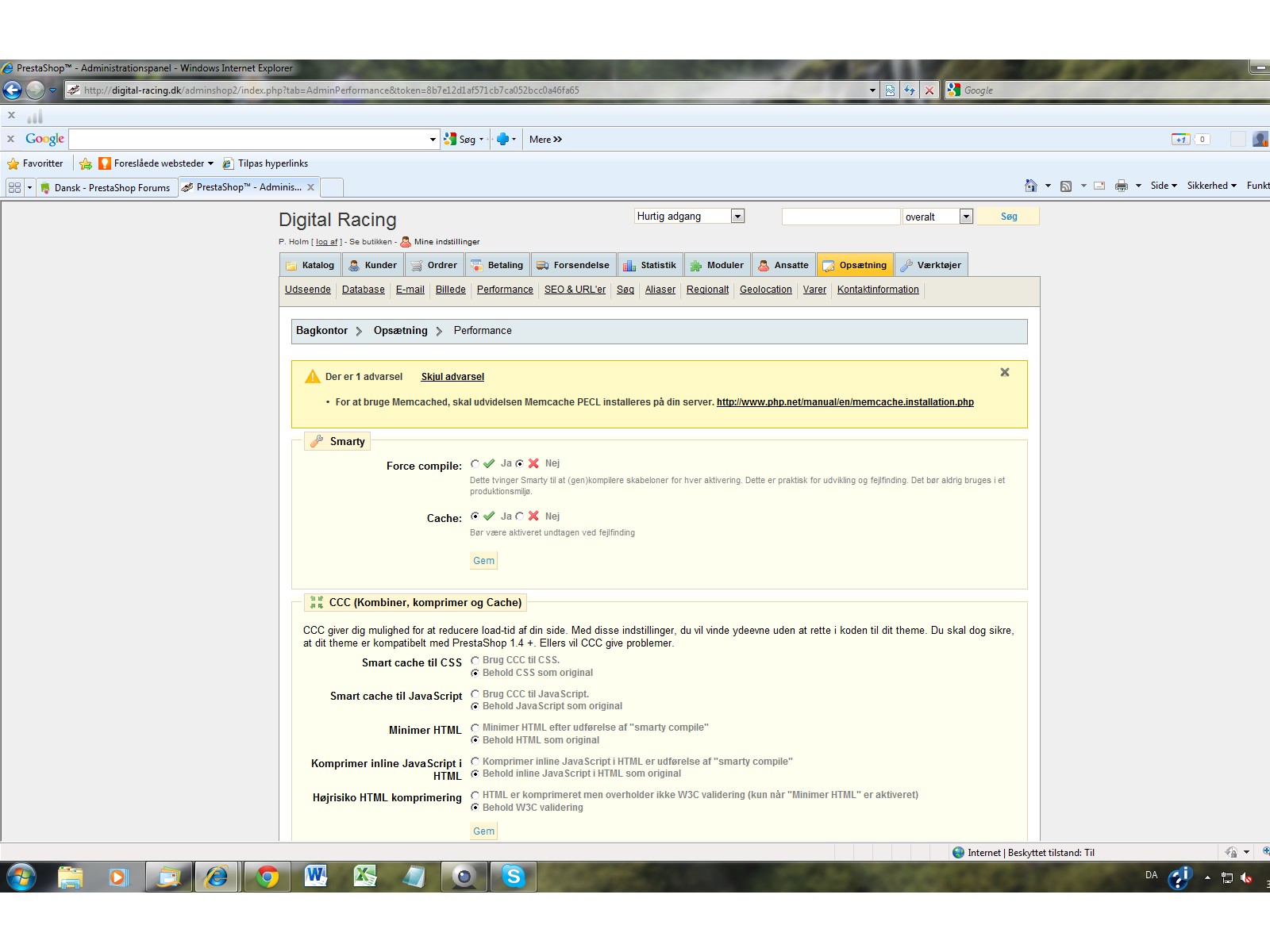Select Brug CCC til CSS option
The width and height of the screenshot is (1270, 952).
click(x=475, y=660)
